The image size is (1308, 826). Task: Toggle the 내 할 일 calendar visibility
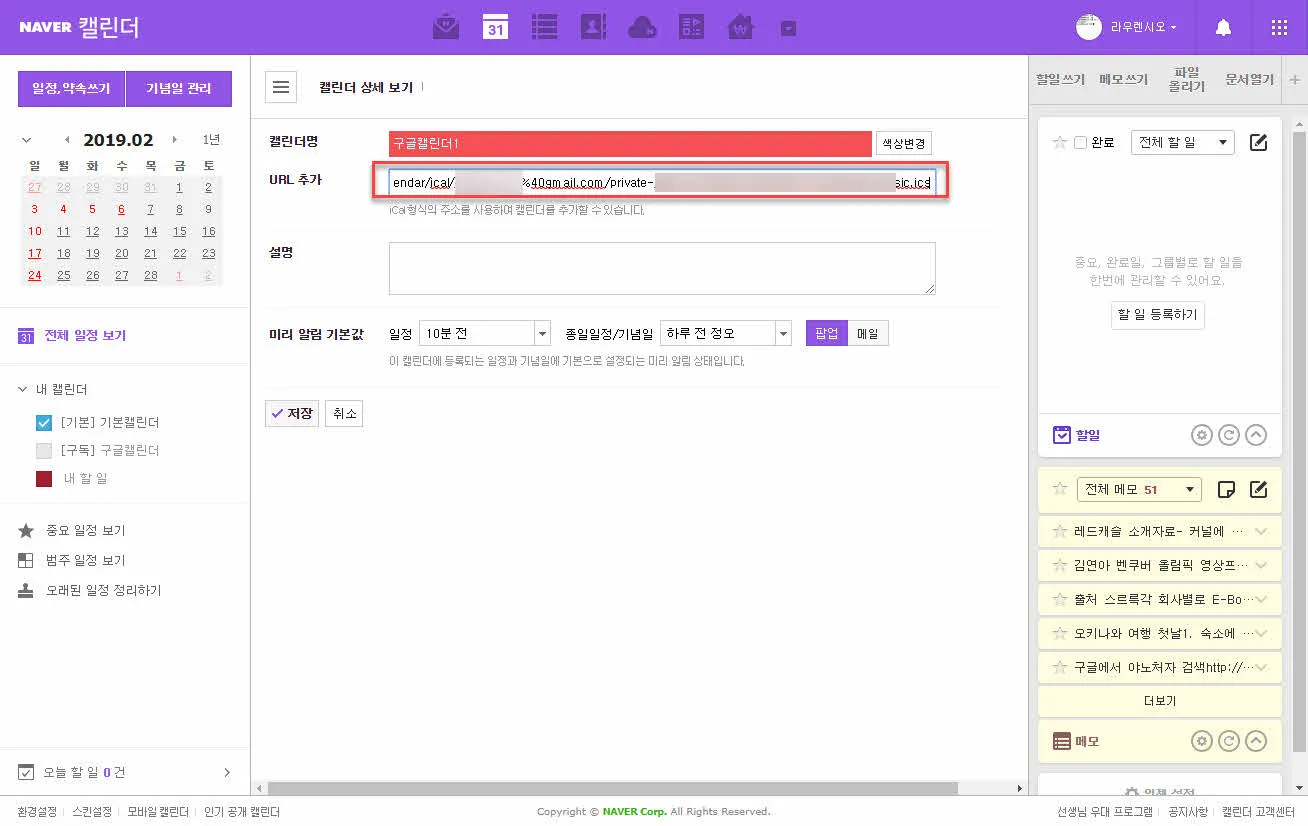[x=44, y=478]
